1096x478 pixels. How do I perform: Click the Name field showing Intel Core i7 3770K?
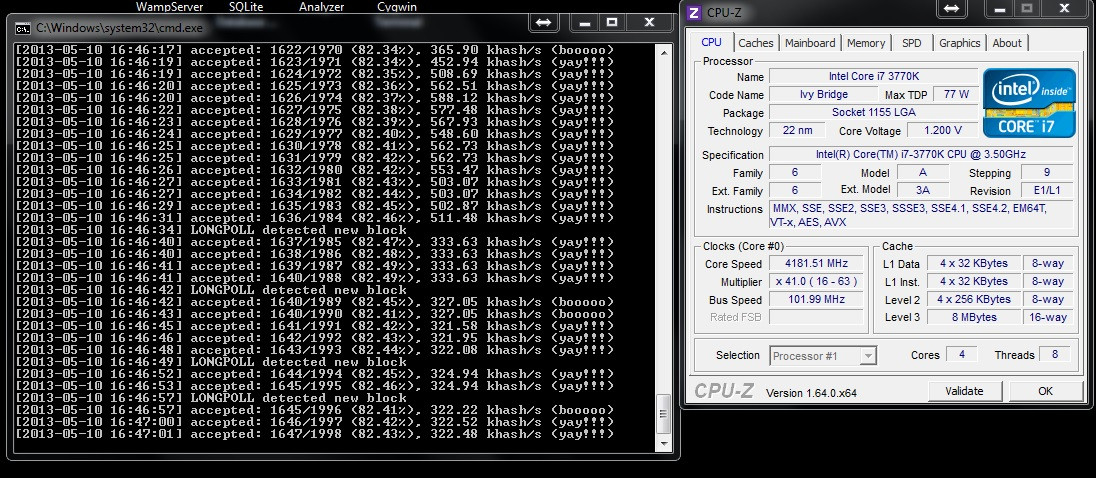click(x=873, y=76)
